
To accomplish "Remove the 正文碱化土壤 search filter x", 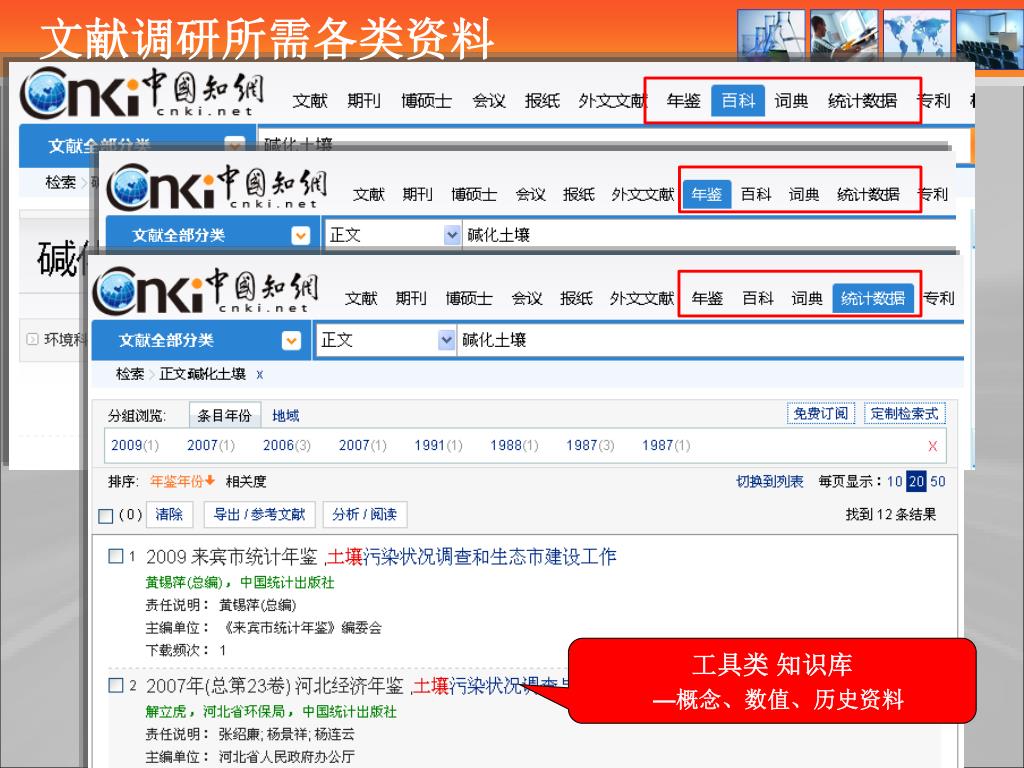I will coord(260,375).
